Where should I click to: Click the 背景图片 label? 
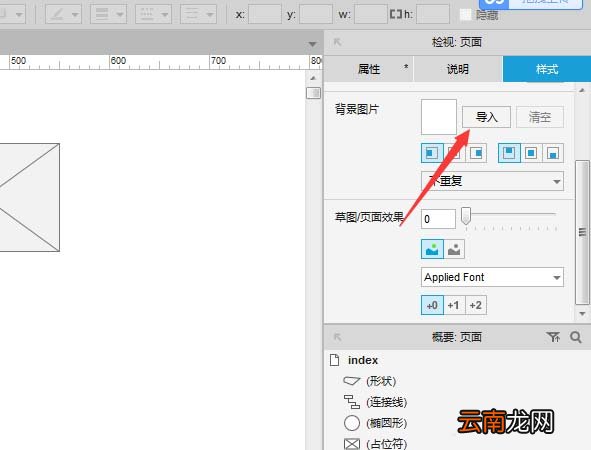357,109
